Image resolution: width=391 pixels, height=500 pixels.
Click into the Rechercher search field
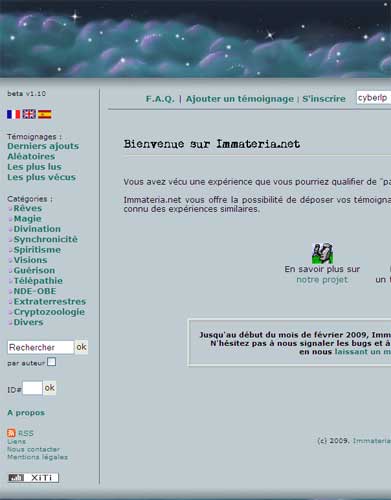pos(40,347)
